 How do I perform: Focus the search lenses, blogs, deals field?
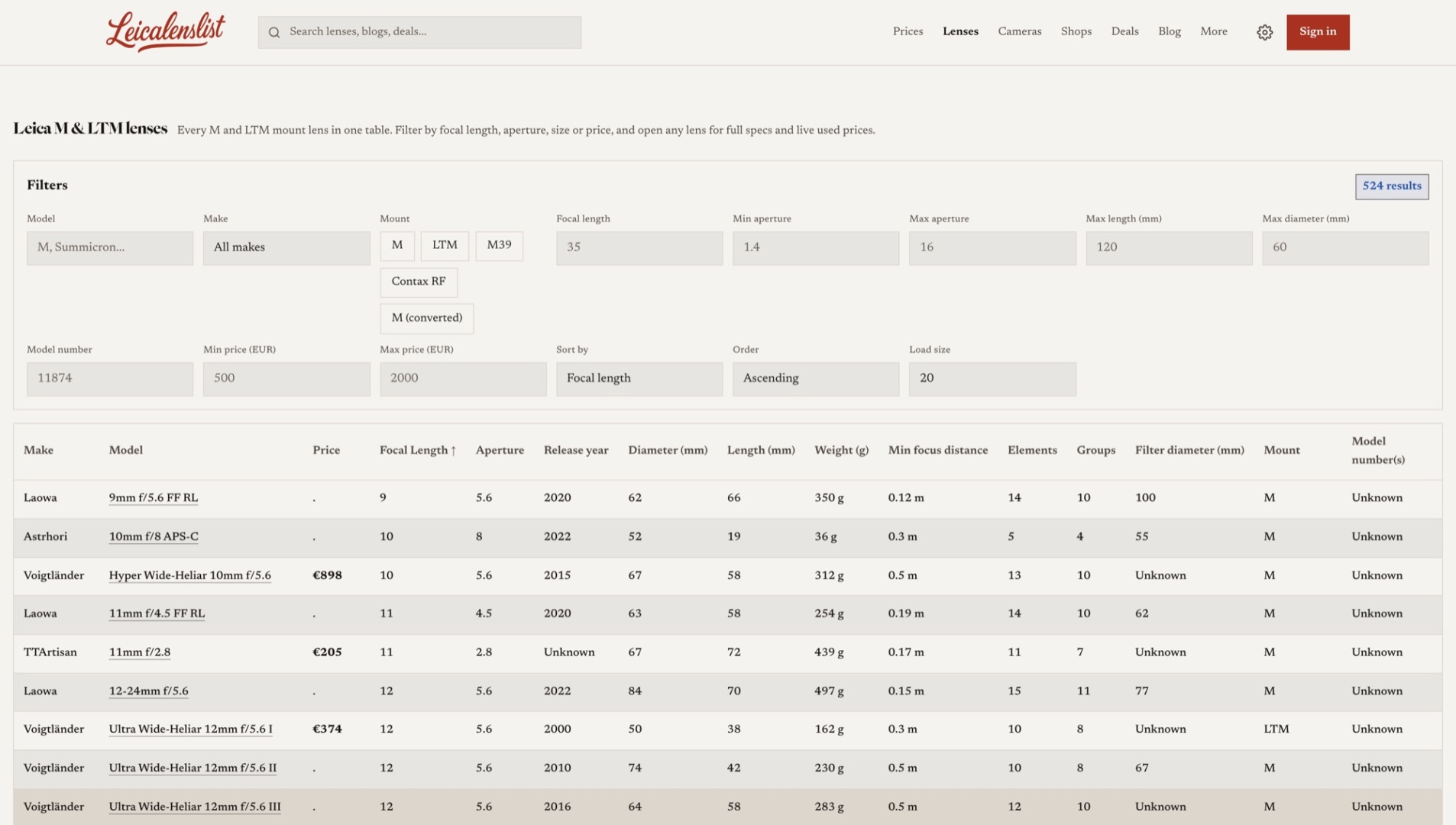click(419, 32)
